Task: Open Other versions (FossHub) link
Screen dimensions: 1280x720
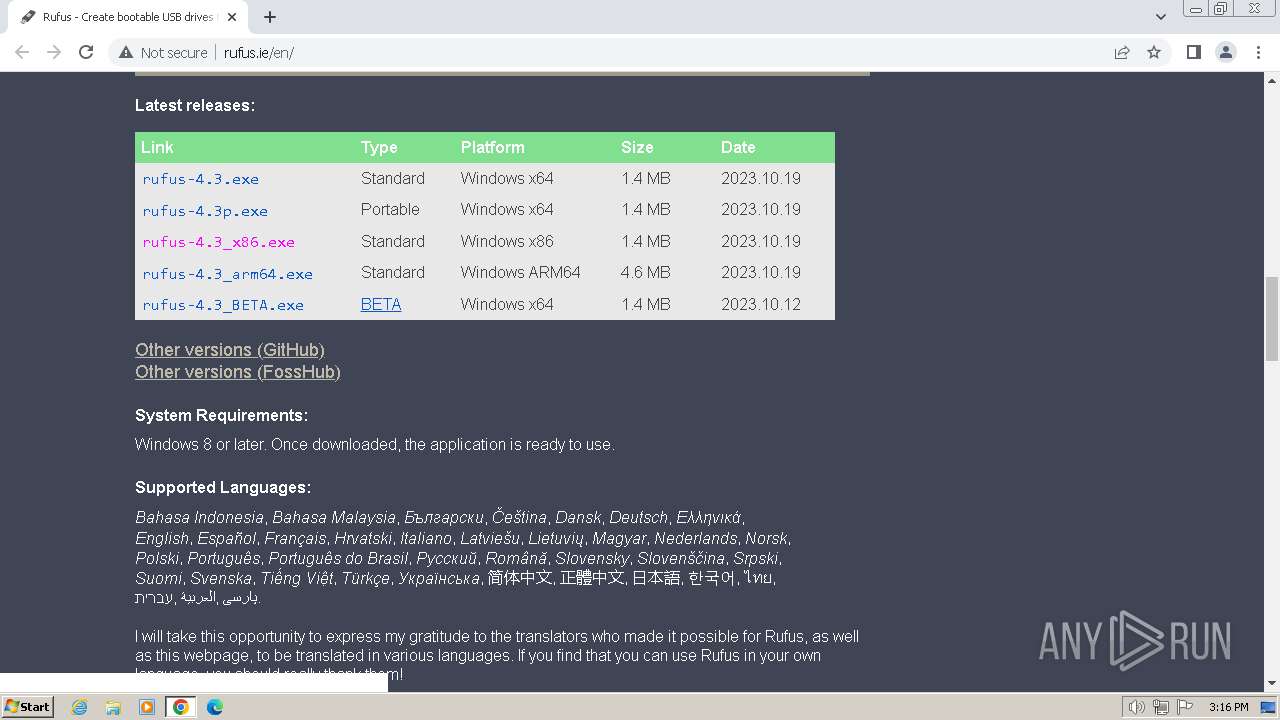Action: point(238,372)
